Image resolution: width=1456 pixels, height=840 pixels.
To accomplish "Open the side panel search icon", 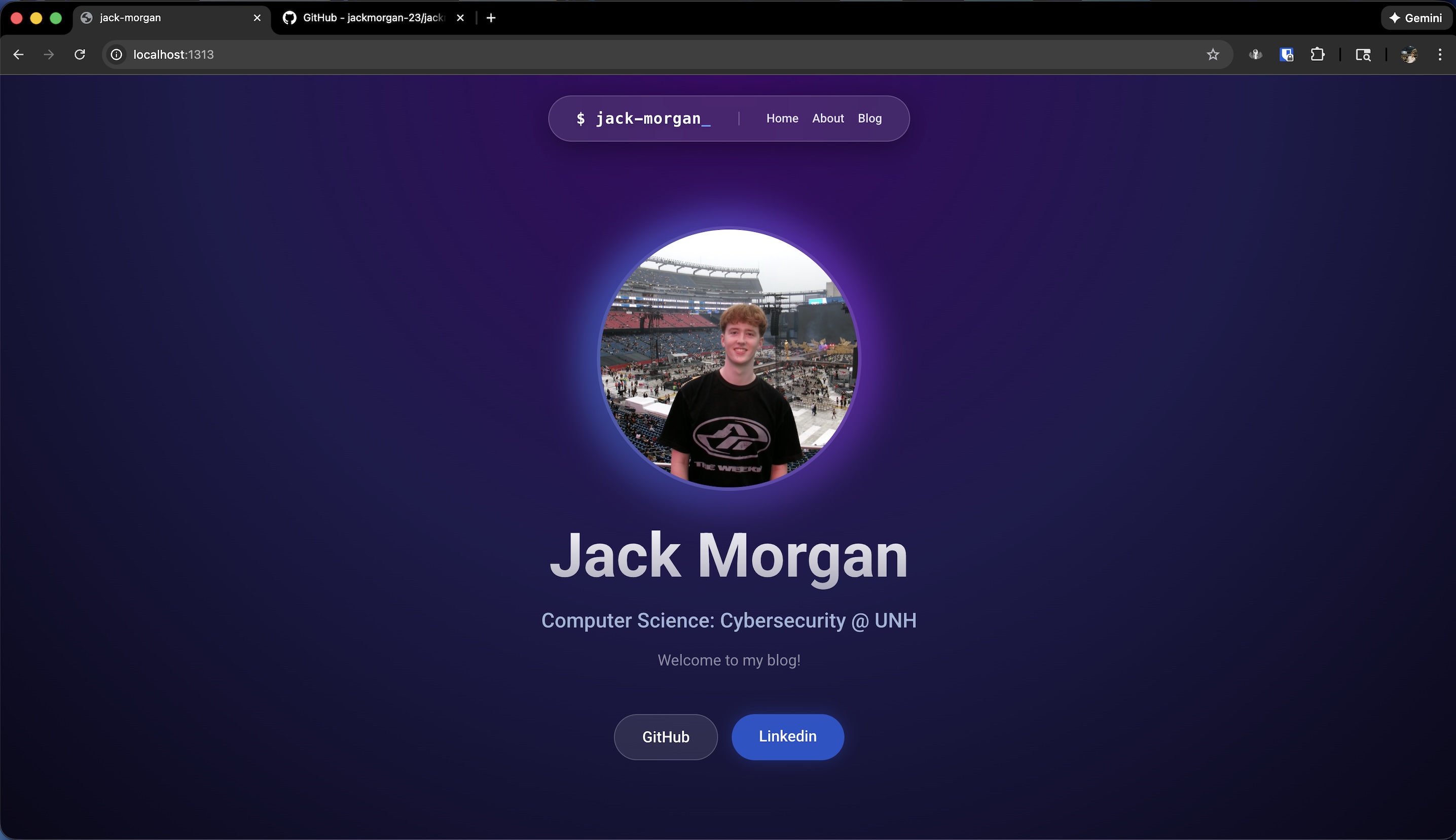I will click(1363, 54).
